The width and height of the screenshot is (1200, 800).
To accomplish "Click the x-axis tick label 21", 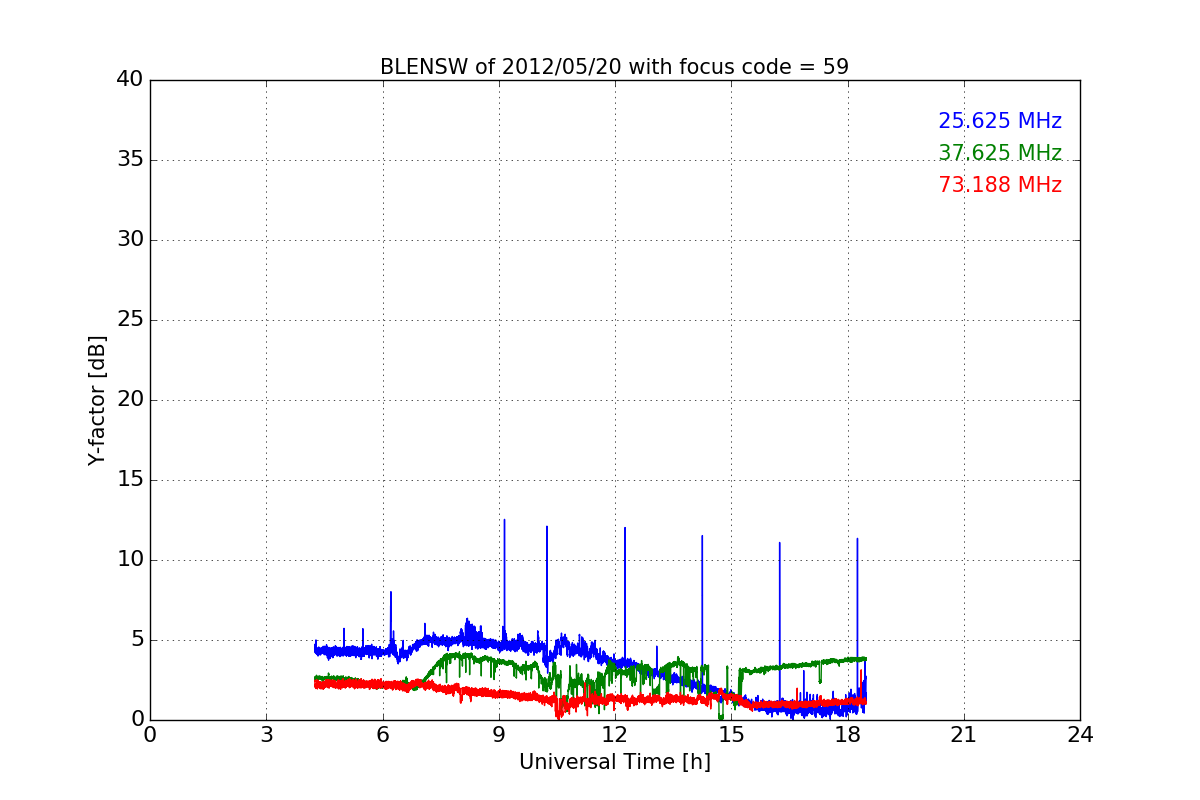I will pos(964,734).
